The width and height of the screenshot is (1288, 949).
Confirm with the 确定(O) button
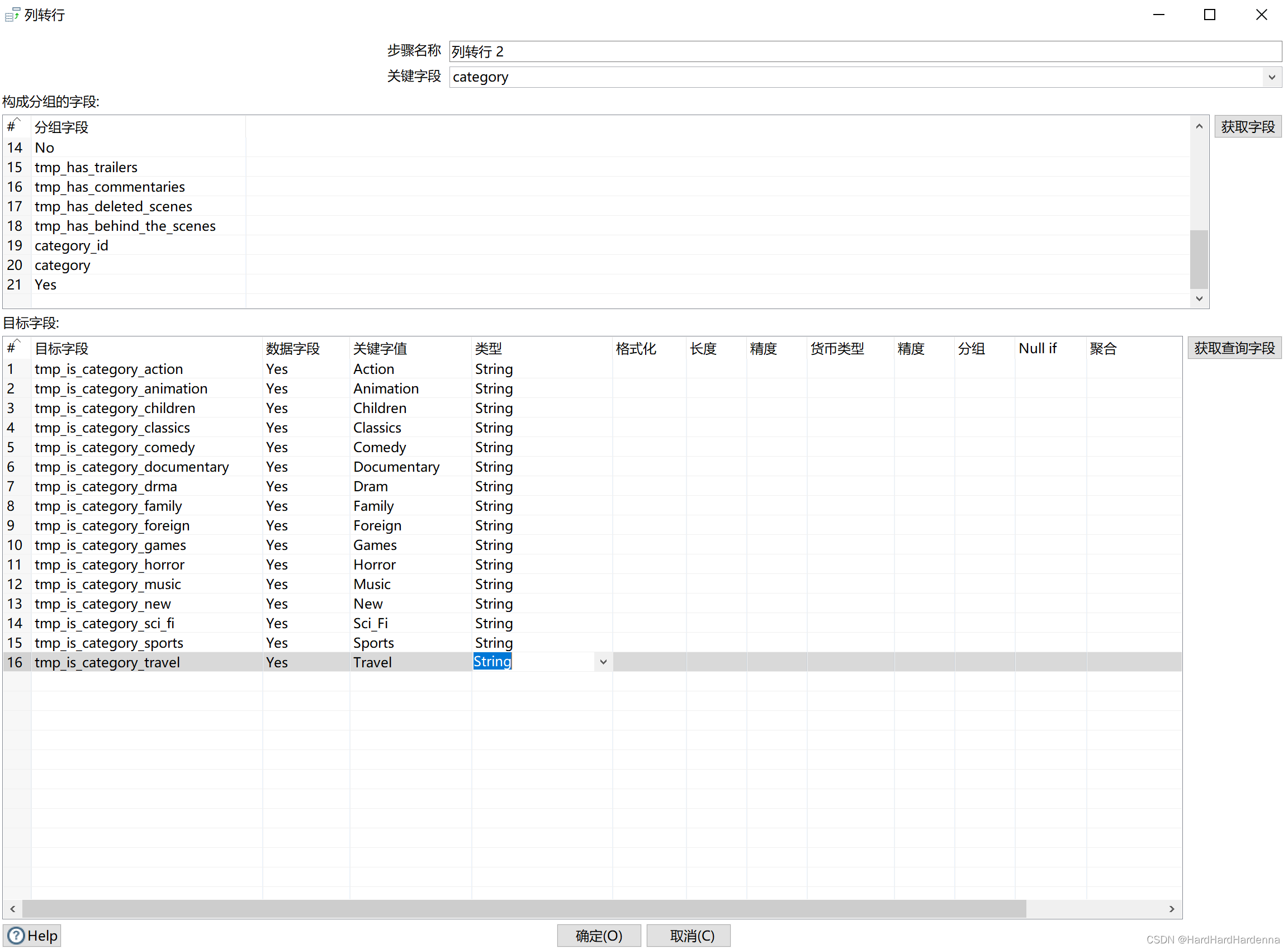pyautogui.click(x=599, y=935)
